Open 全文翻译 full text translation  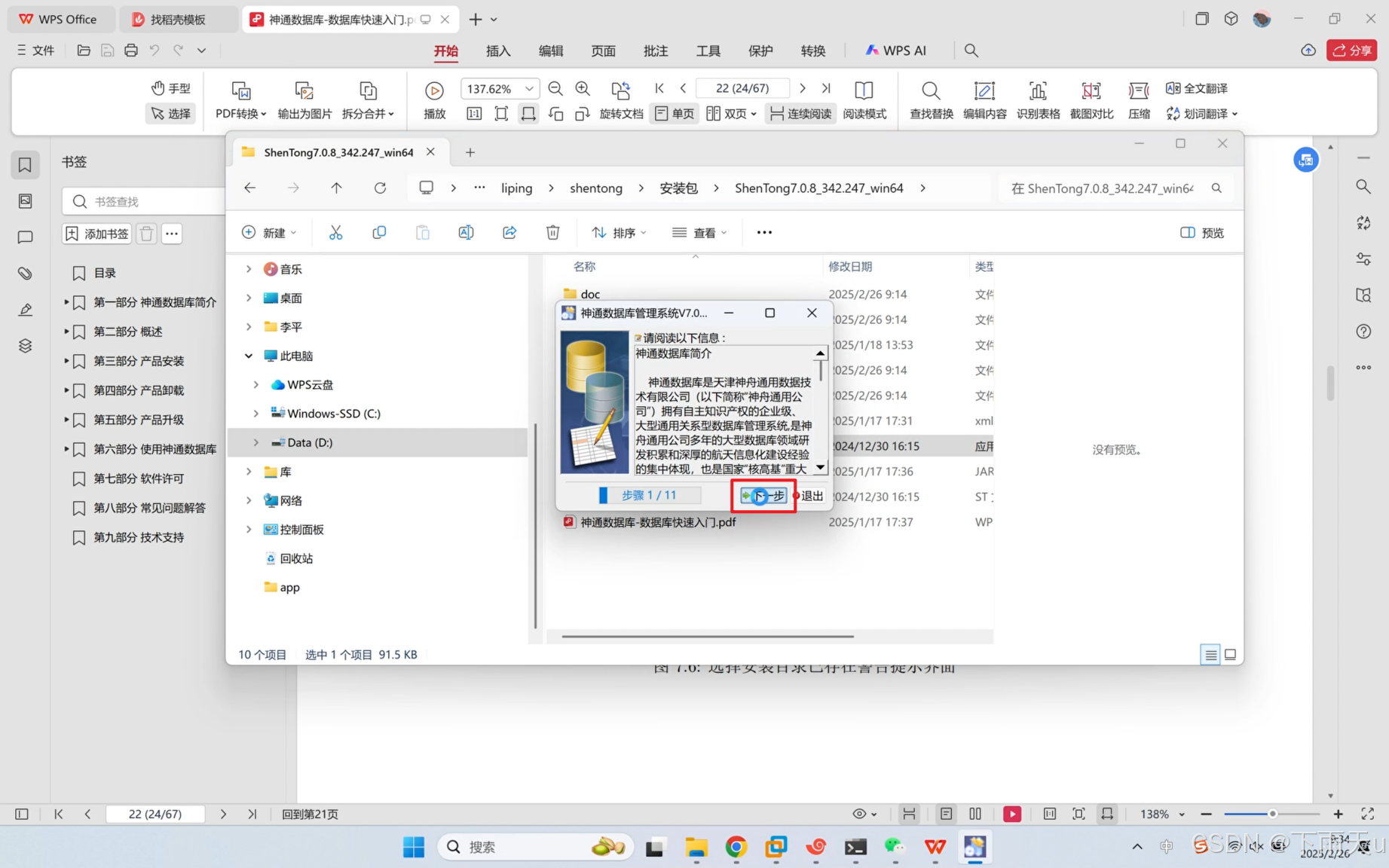pos(1197,88)
